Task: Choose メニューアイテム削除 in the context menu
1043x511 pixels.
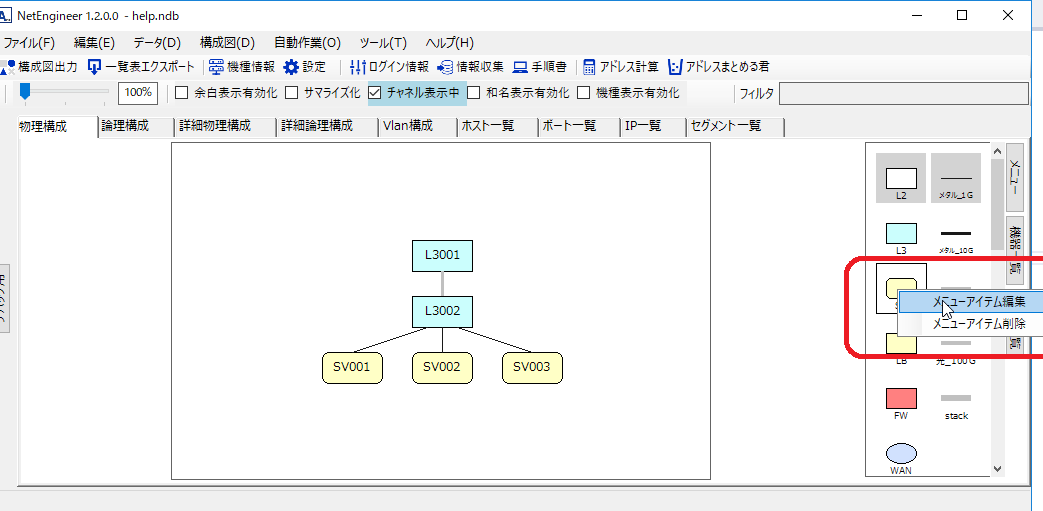Action: pyautogui.click(x=978, y=324)
